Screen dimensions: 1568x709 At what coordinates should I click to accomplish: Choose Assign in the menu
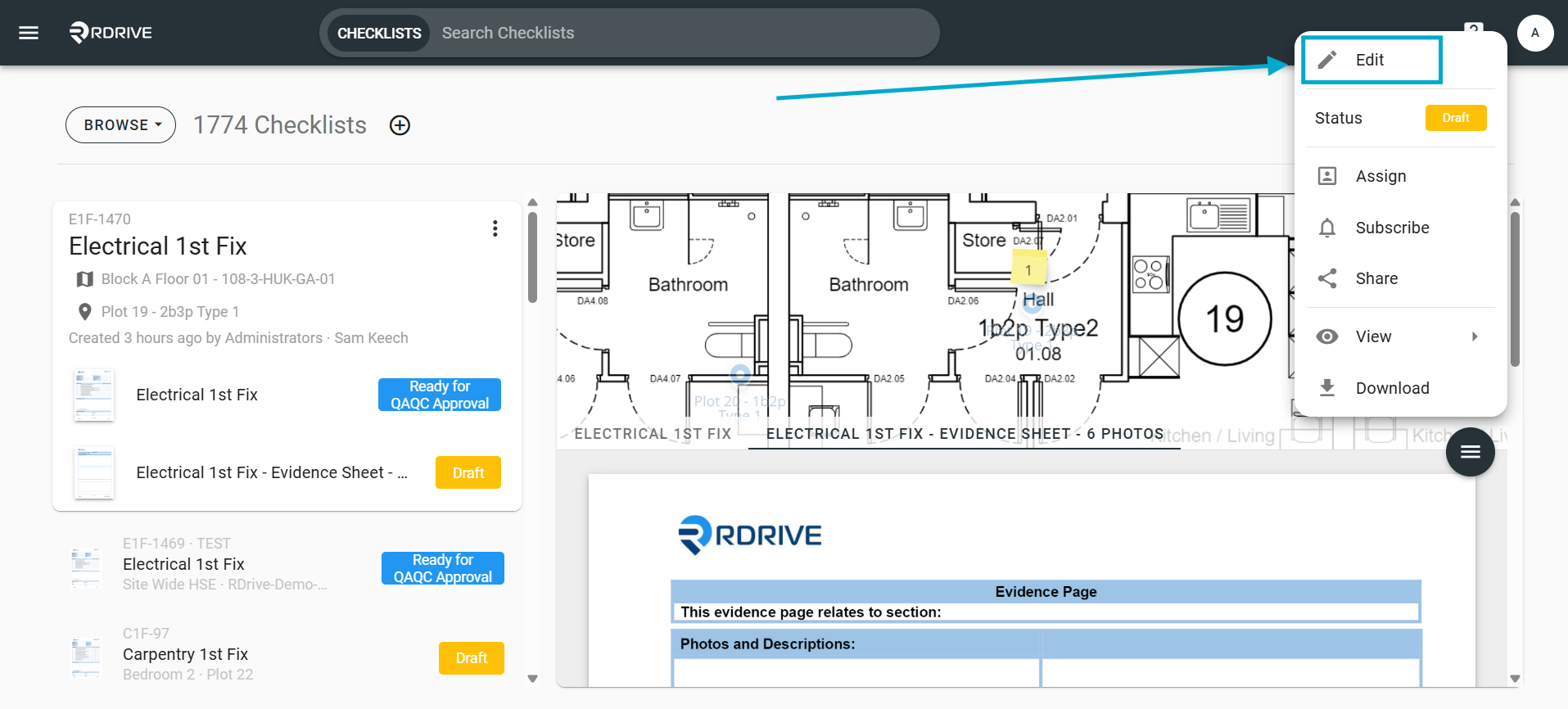1401,176
